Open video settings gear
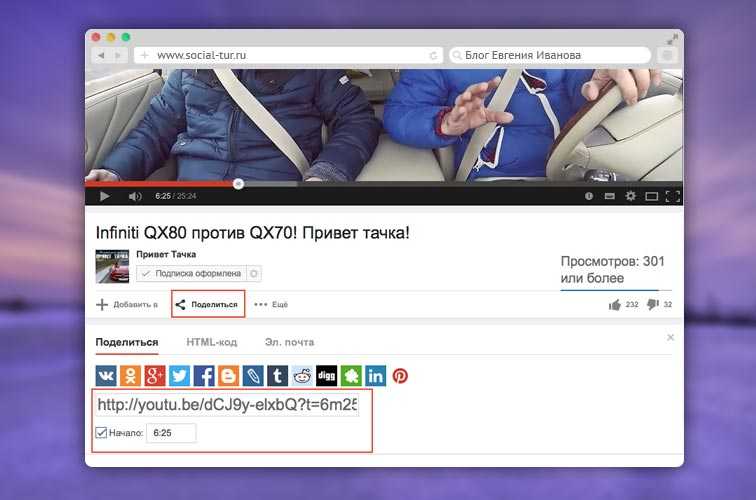This screenshot has width=756, height=500. 630,196
